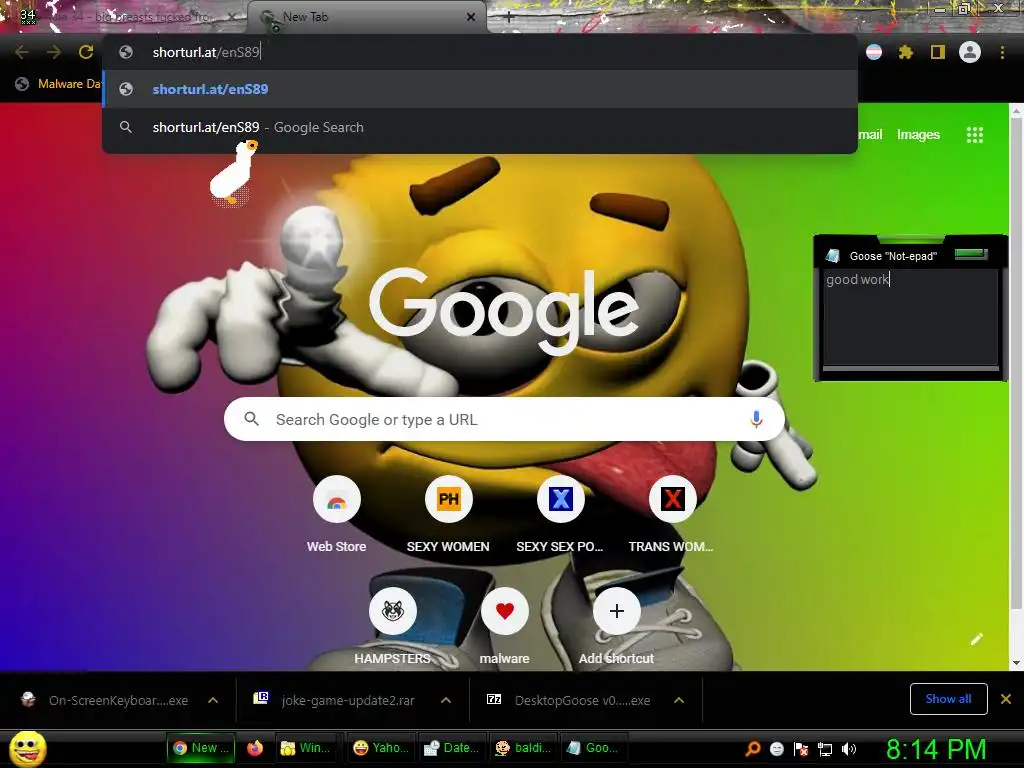Switch to the Yaho... taskbar window
The width and height of the screenshot is (1024, 768).
coord(381,748)
